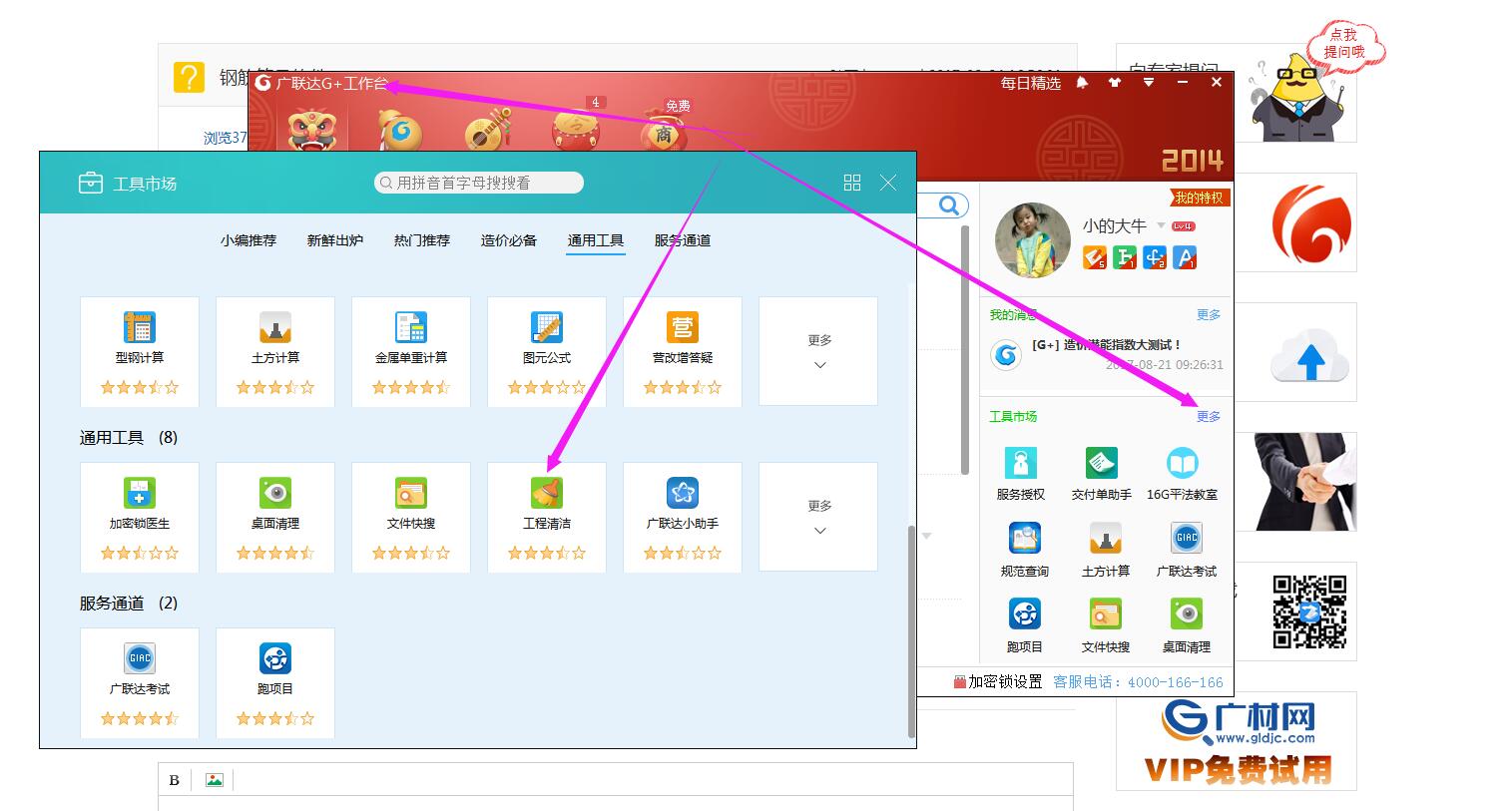Switch the tool market to grid view

point(852,183)
